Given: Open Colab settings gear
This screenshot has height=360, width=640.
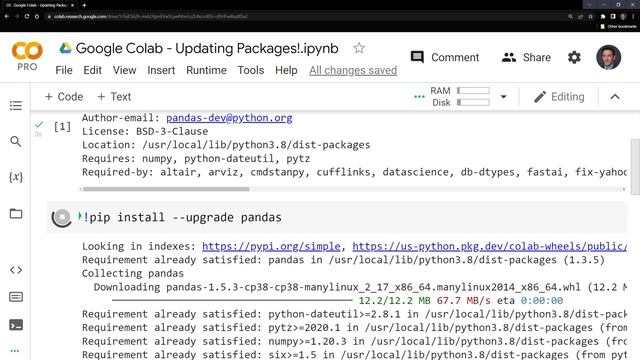Looking at the screenshot, I should [x=574, y=57].
